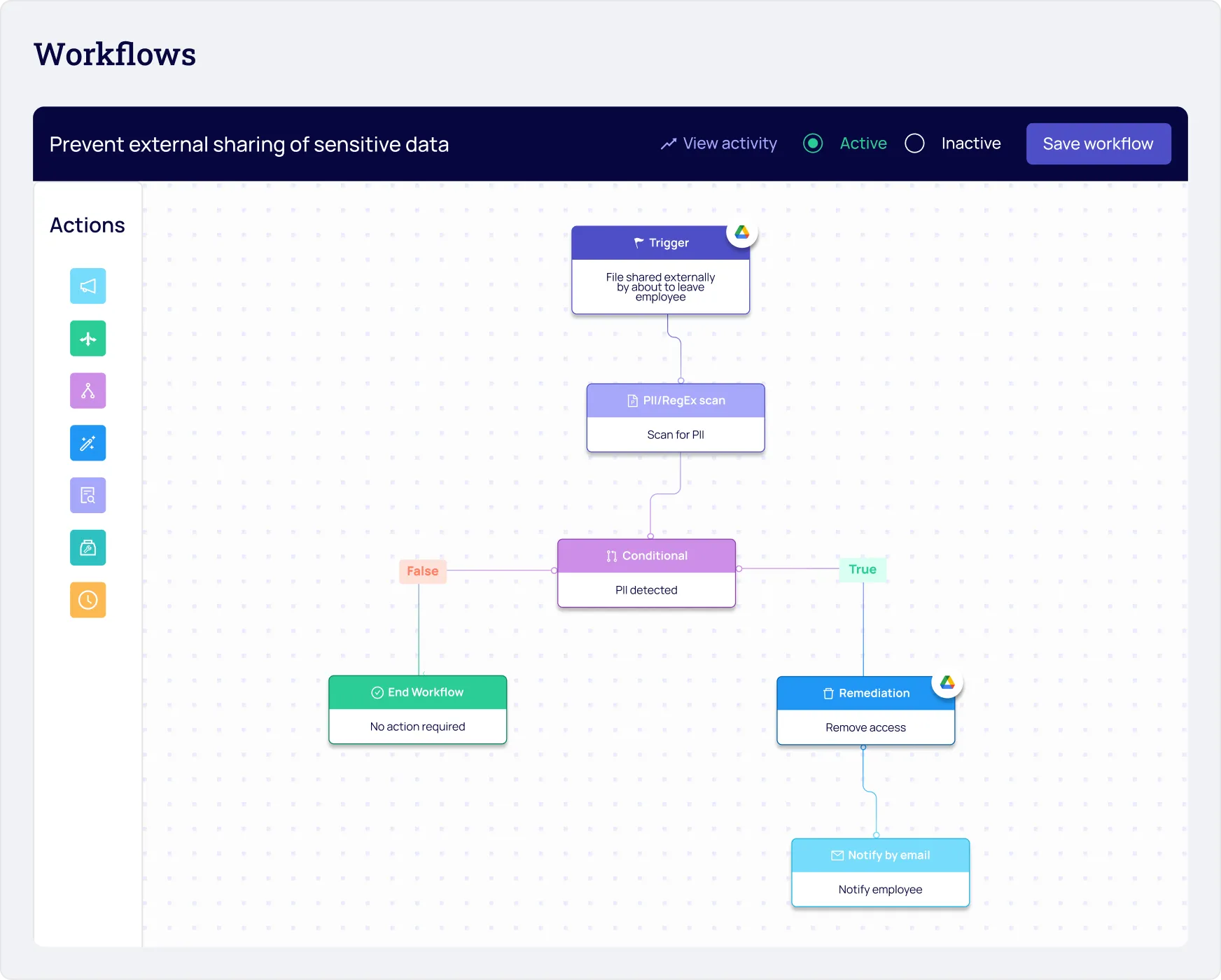Open View activity
This screenshot has width=1221, height=980.
pos(718,143)
